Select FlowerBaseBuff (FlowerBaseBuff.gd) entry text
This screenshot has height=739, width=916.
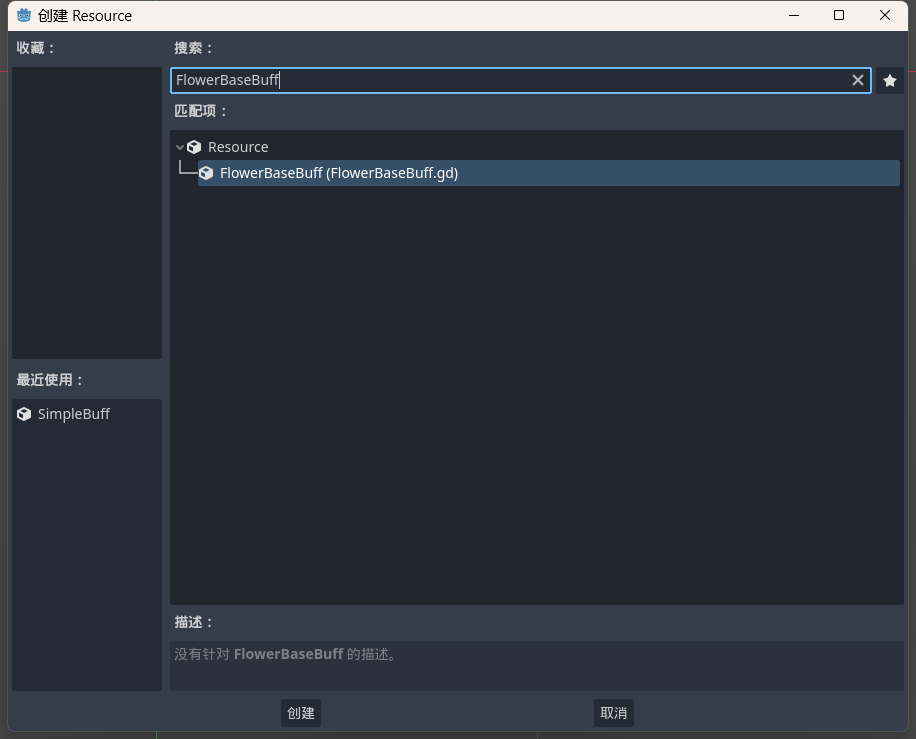338,173
